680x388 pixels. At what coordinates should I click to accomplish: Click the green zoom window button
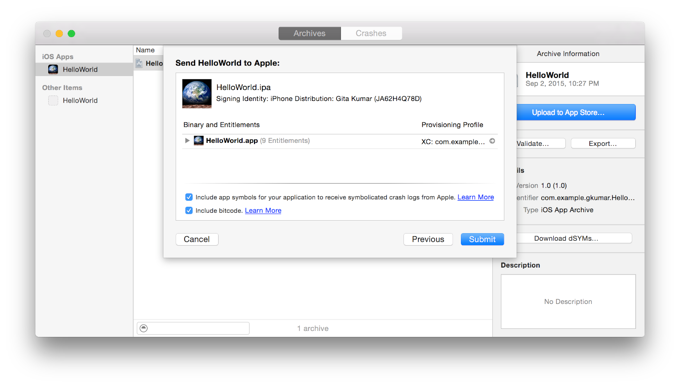[72, 33]
